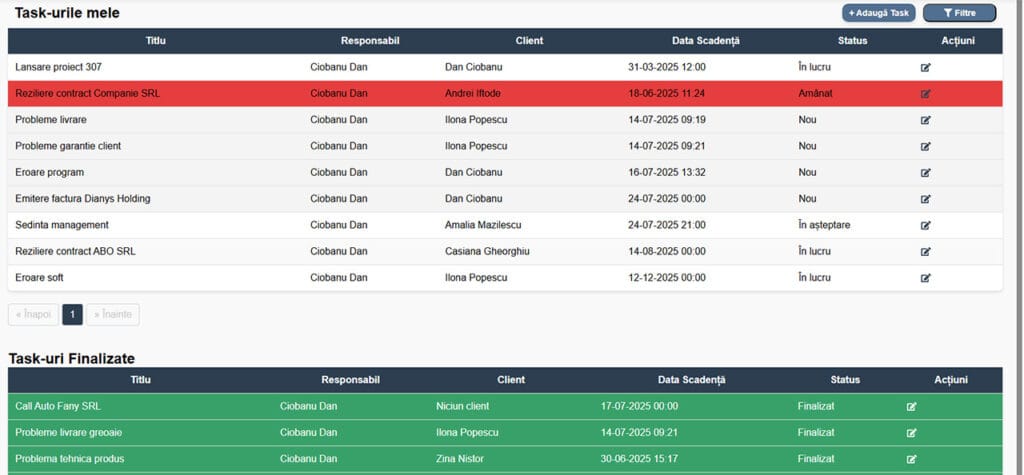Edit finalized task Call Auto Fany SRL

pos(912,406)
